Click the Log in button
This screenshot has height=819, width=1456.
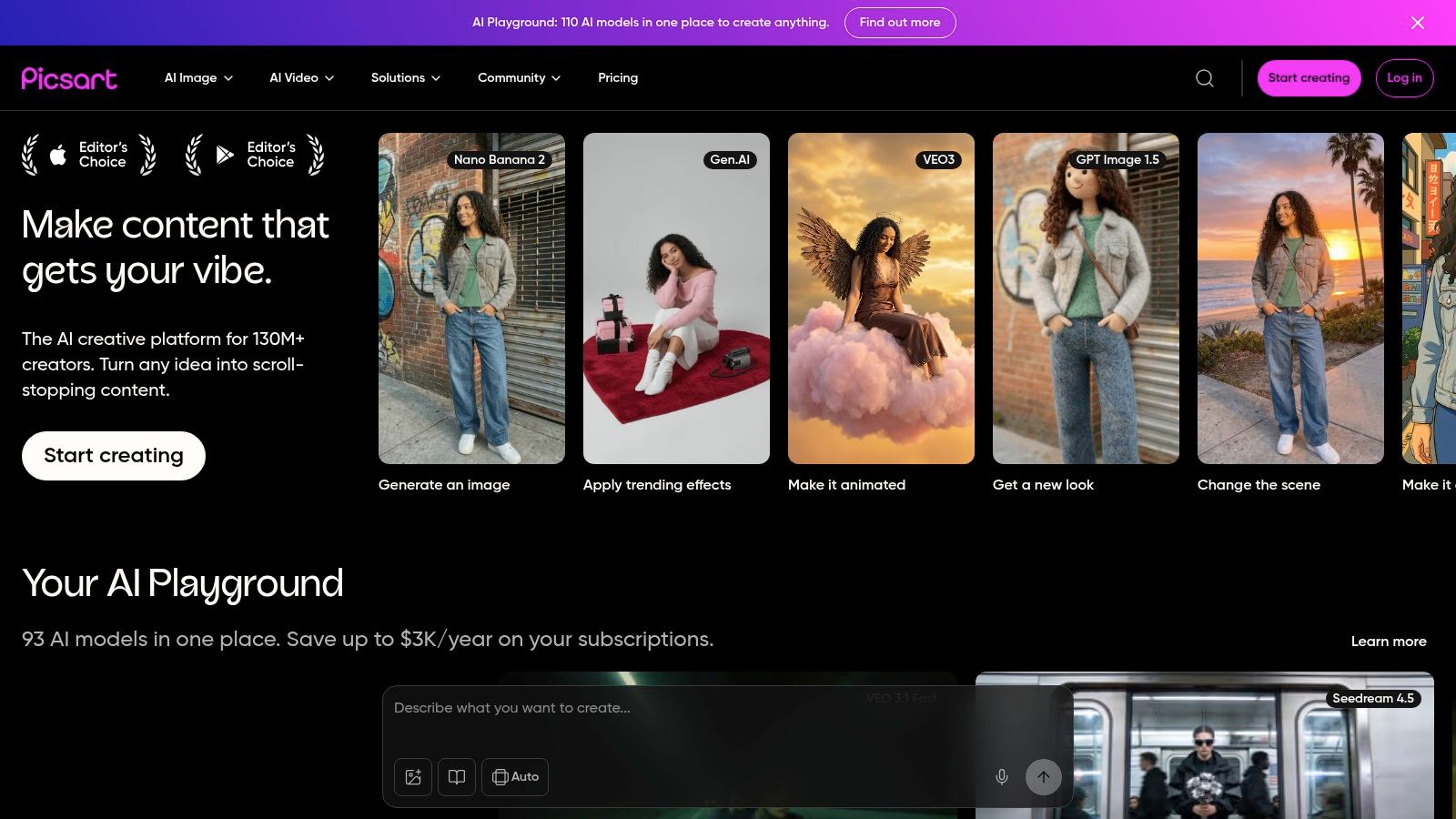(1404, 78)
